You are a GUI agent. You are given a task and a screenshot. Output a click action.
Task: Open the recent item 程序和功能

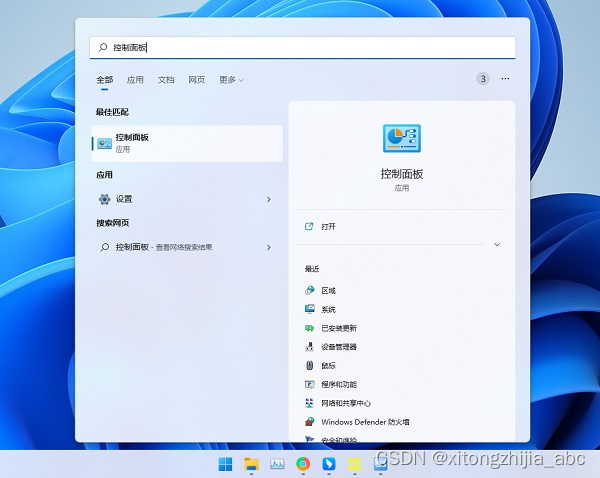pos(339,384)
